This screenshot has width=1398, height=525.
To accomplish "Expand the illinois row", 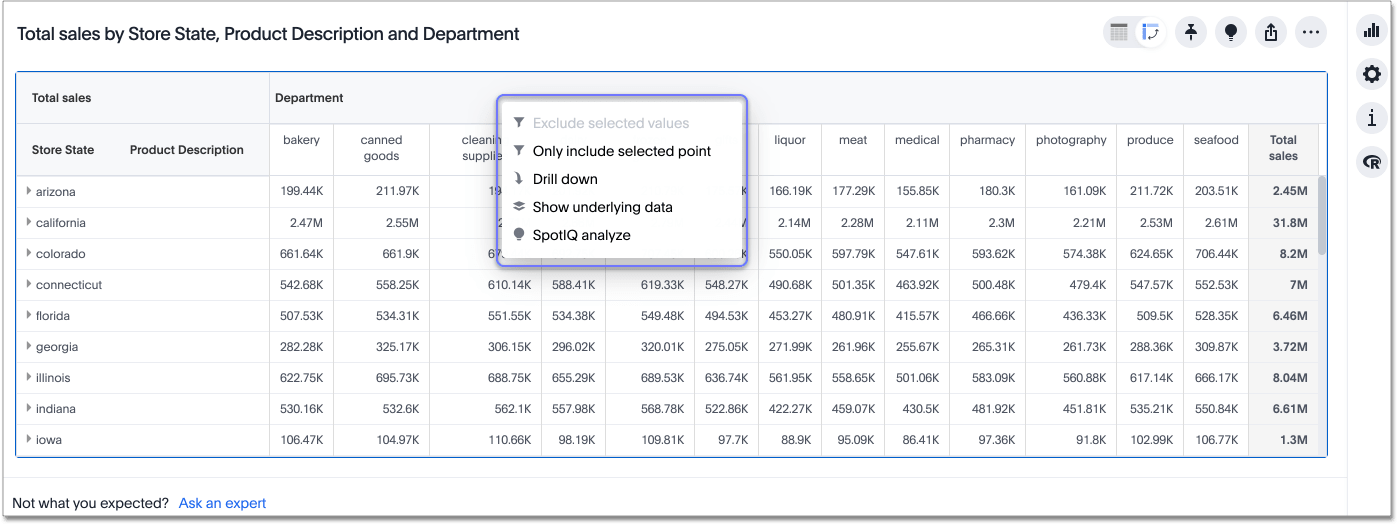I will (28, 377).
